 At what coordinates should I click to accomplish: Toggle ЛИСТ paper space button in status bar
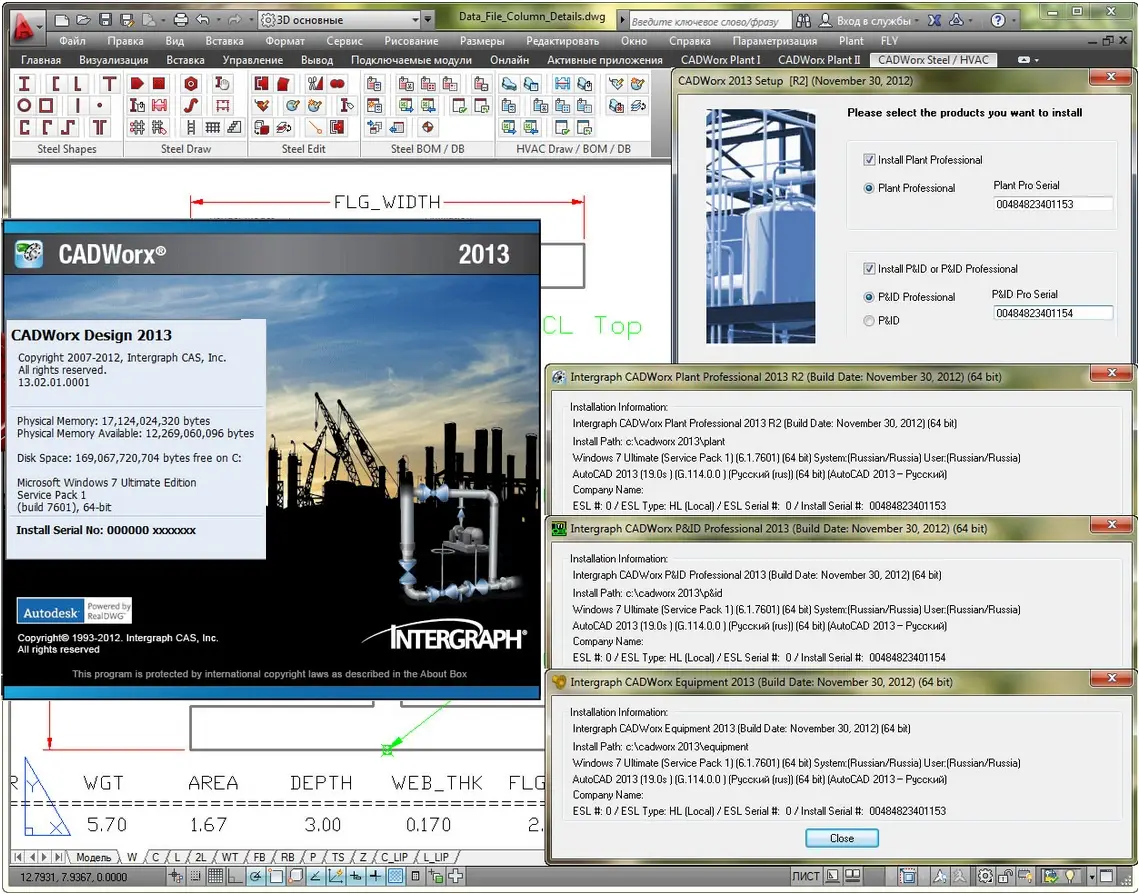[806, 877]
